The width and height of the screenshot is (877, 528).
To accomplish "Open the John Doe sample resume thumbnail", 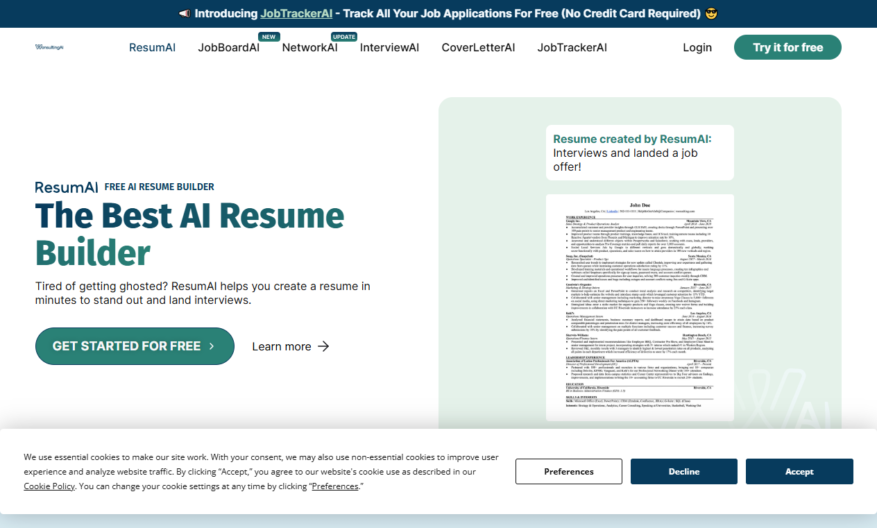I will click(640, 307).
